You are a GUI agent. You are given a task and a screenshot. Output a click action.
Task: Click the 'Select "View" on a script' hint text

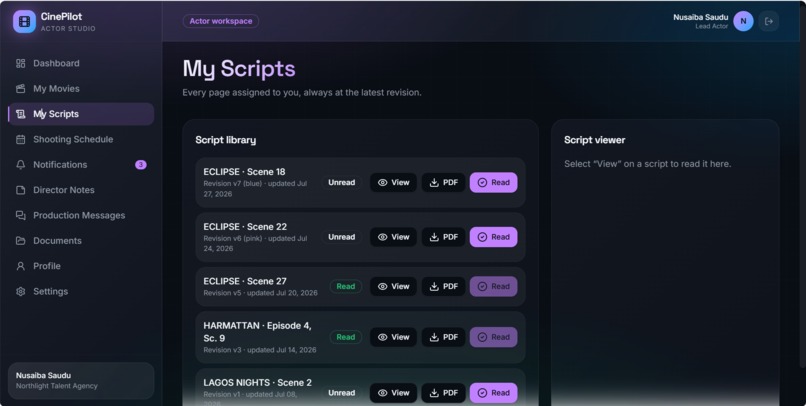pos(647,164)
